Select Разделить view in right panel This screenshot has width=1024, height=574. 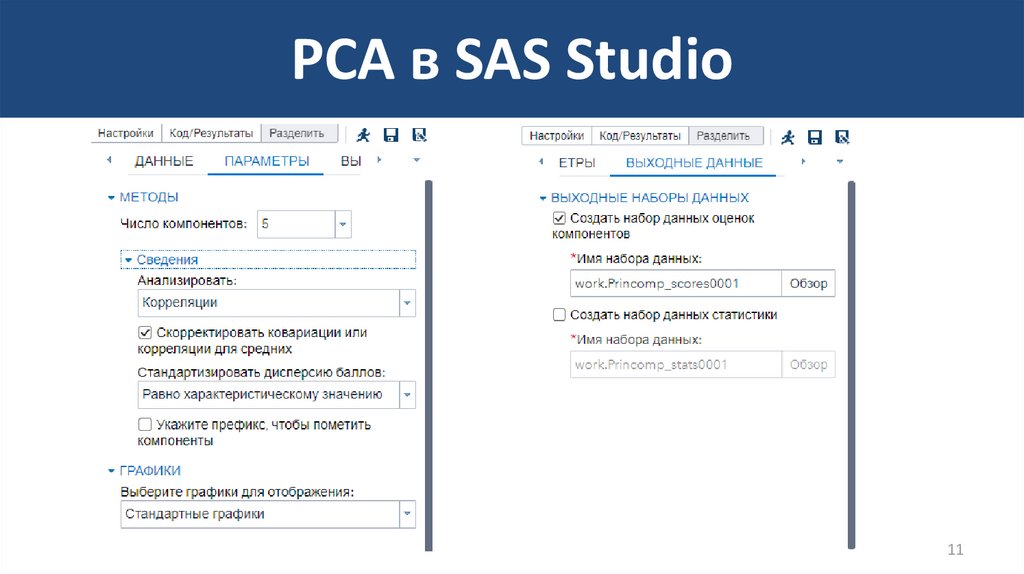click(726, 136)
